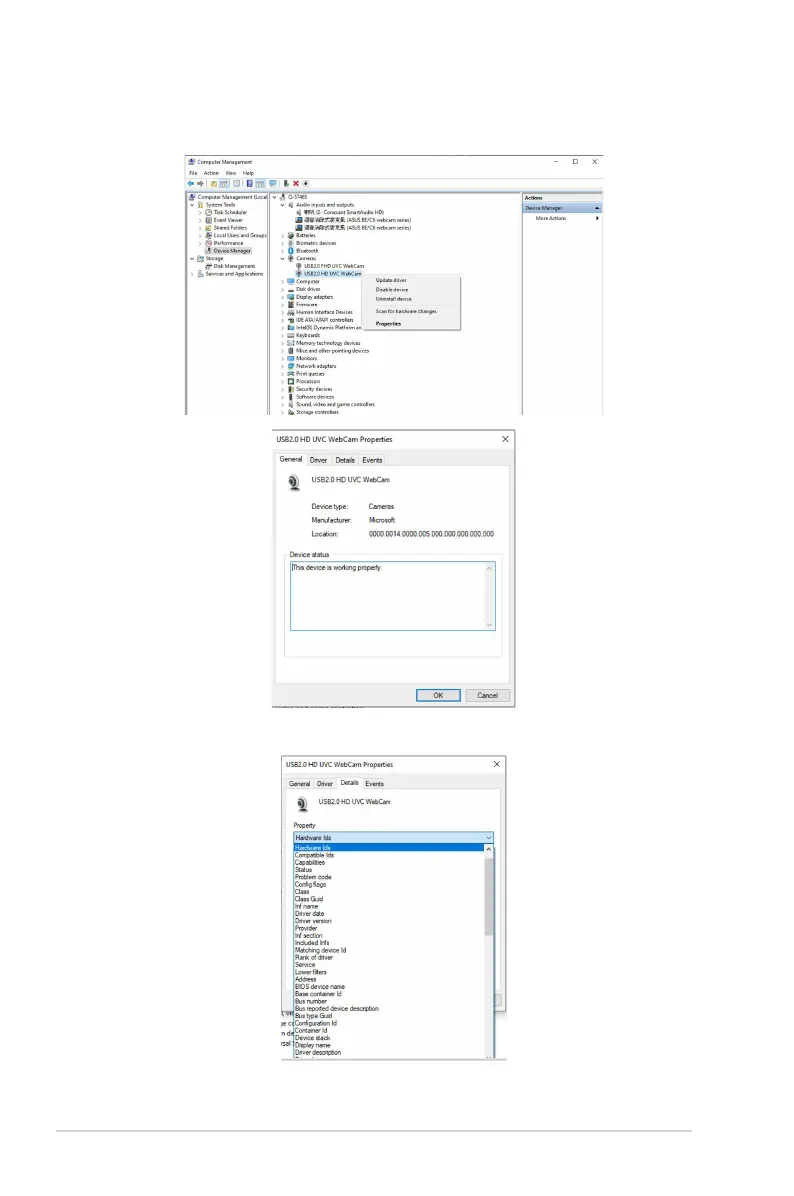This screenshot has height=1196, width=794.
Task: Expand Services and Applications node
Action: click(192, 274)
